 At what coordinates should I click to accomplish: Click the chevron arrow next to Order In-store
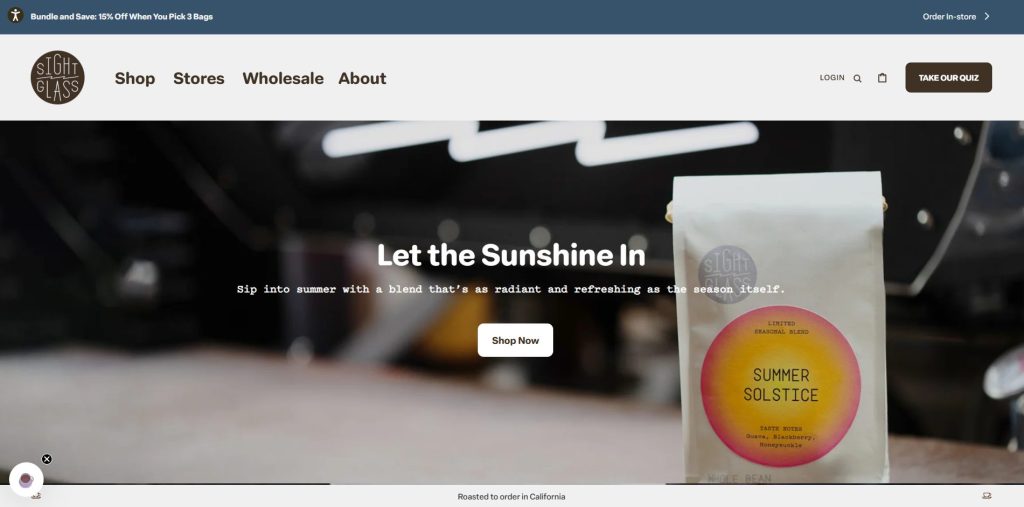987,16
